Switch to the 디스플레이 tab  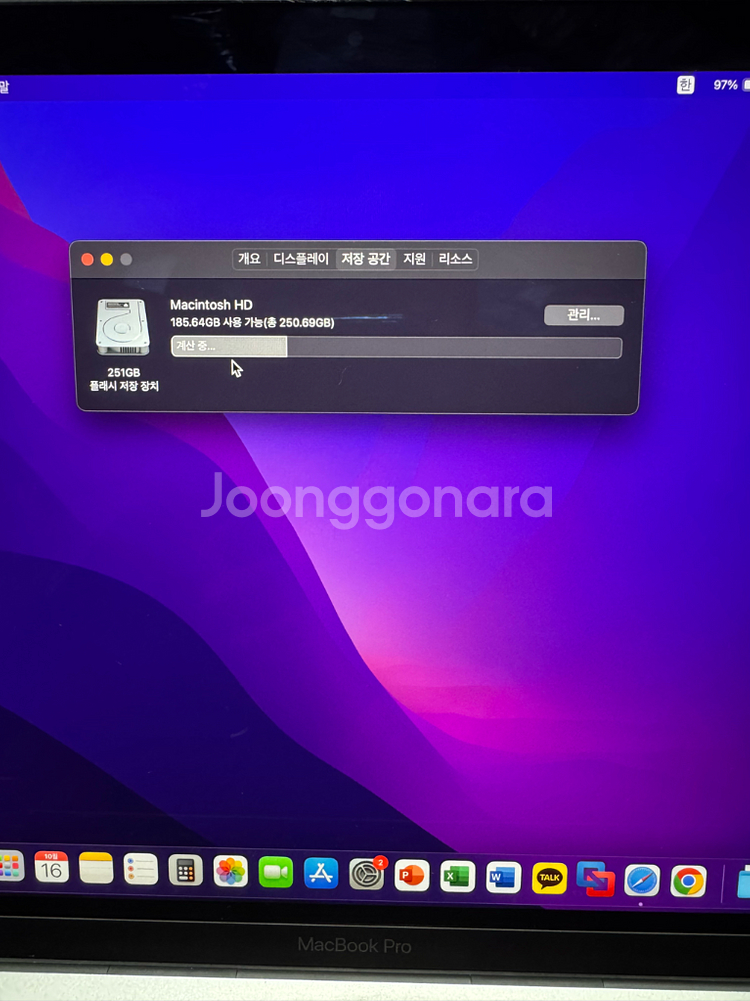click(301, 259)
